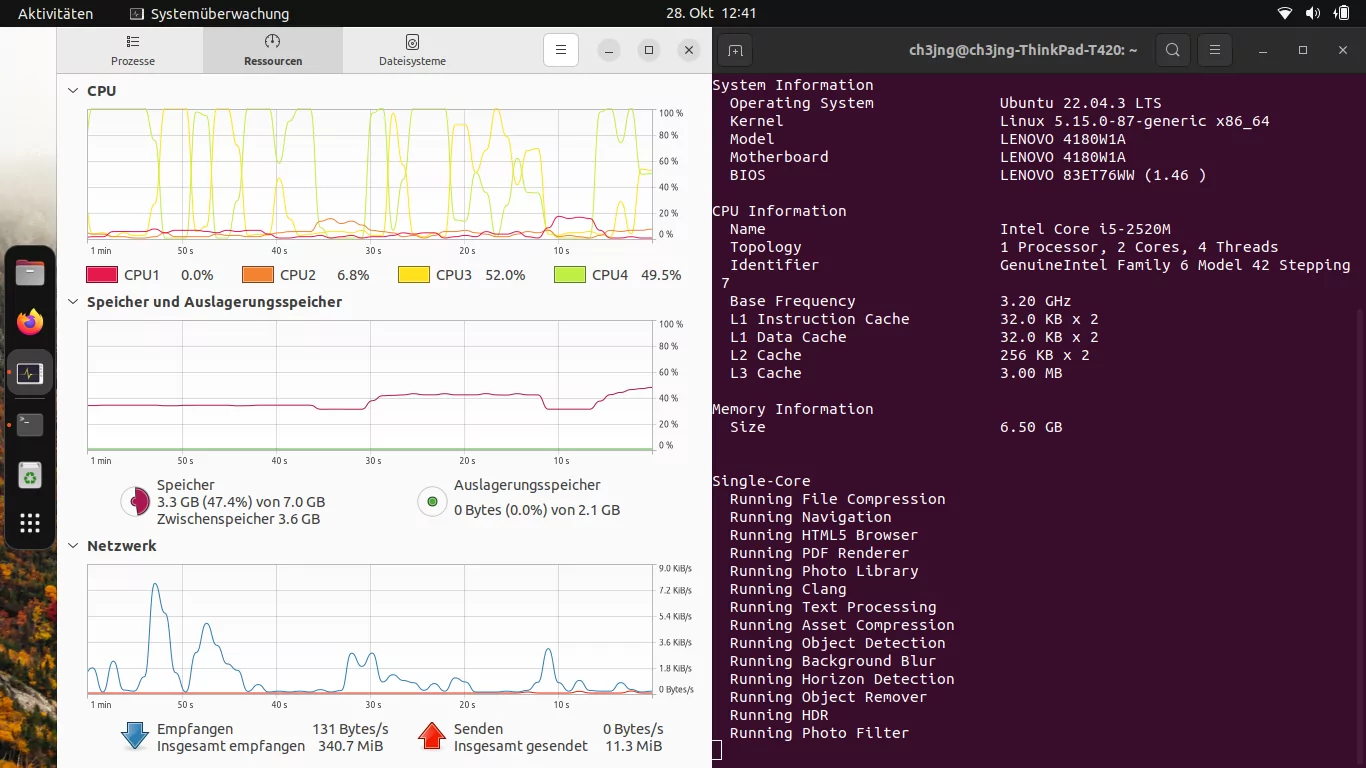
Task: Click terminal title ch3jng@ch3jng-ThinkPad-T420
Action: click(1023, 50)
